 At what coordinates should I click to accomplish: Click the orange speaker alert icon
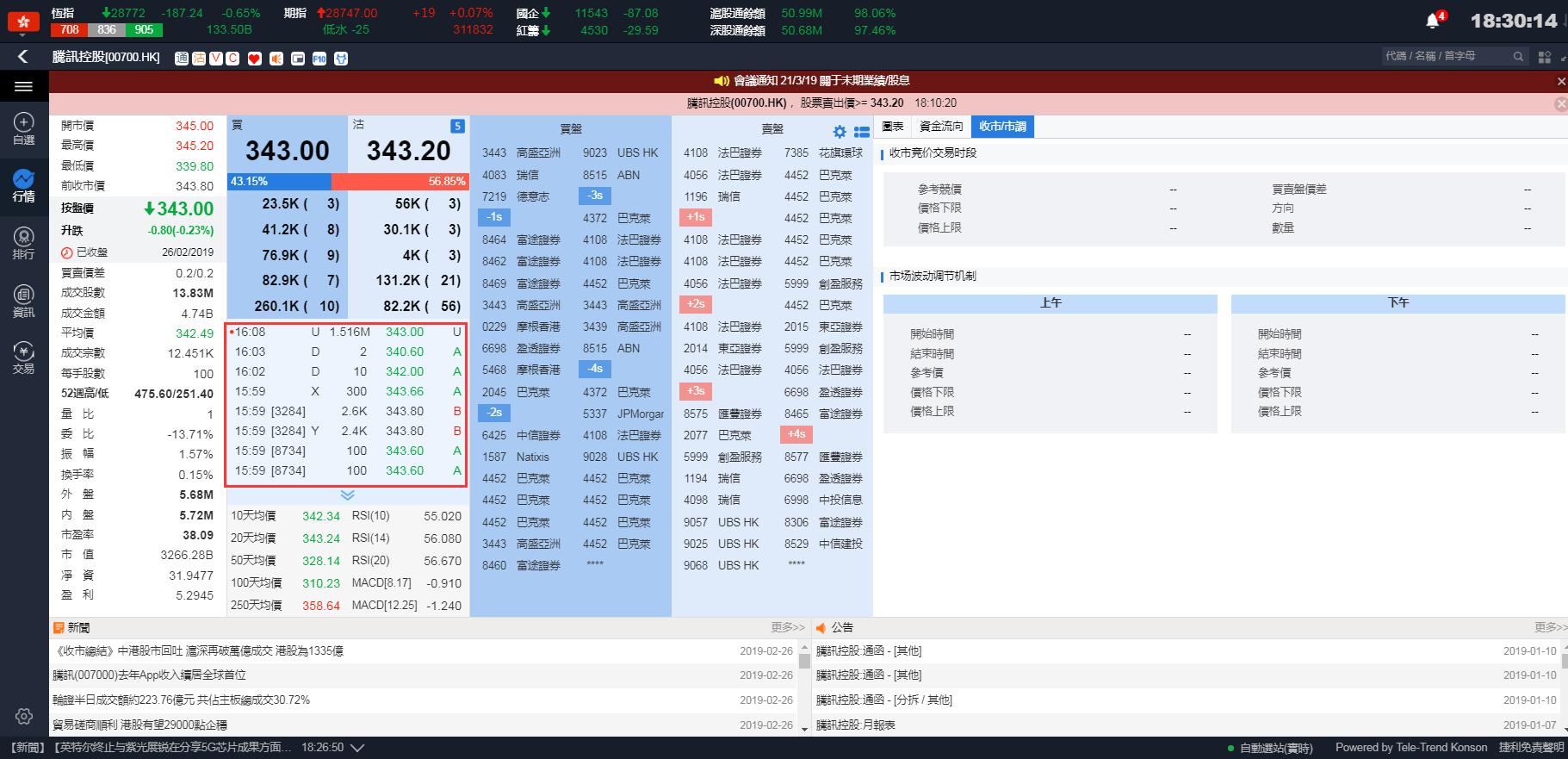pyautogui.click(x=276, y=59)
